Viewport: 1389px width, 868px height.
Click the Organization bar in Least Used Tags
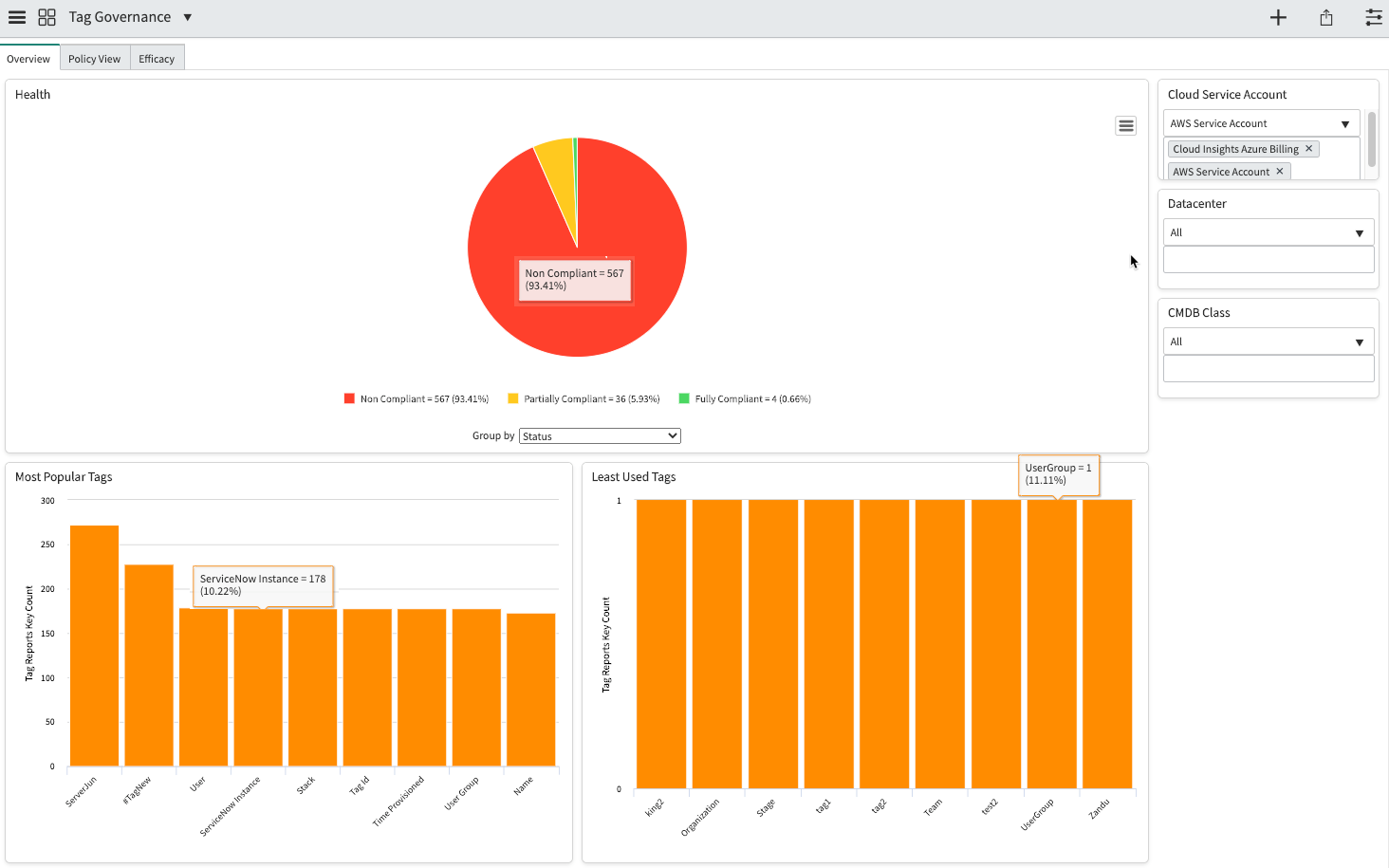[x=717, y=644]
